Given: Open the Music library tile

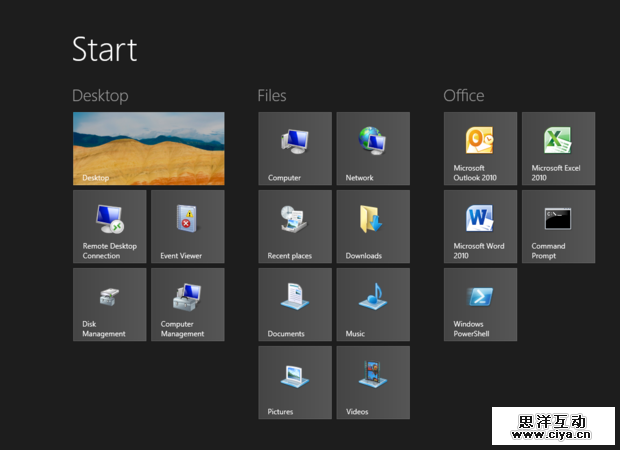Looking at the screenshot, I should tap(373, 304).
